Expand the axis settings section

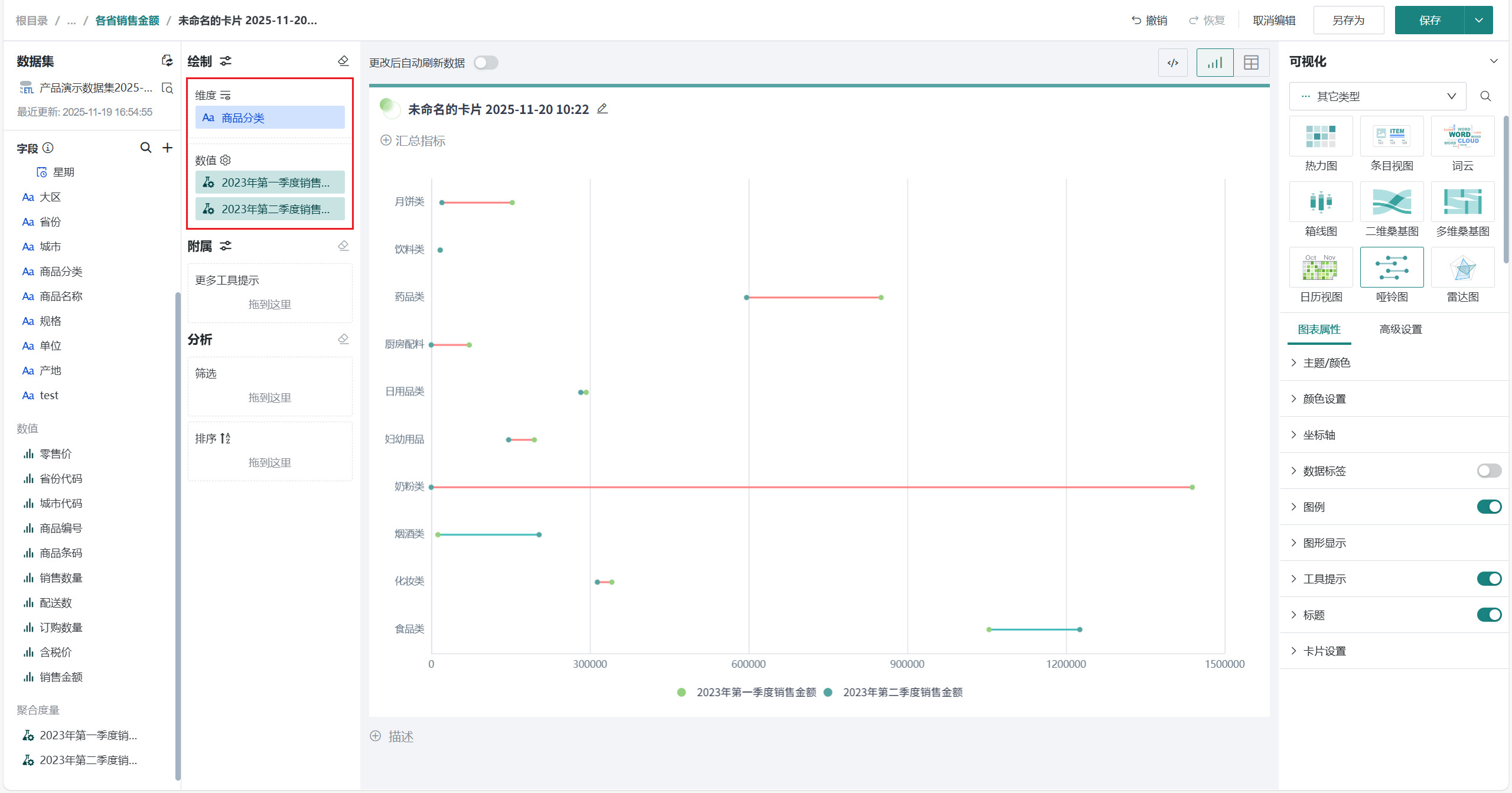tap(1319, 435)
